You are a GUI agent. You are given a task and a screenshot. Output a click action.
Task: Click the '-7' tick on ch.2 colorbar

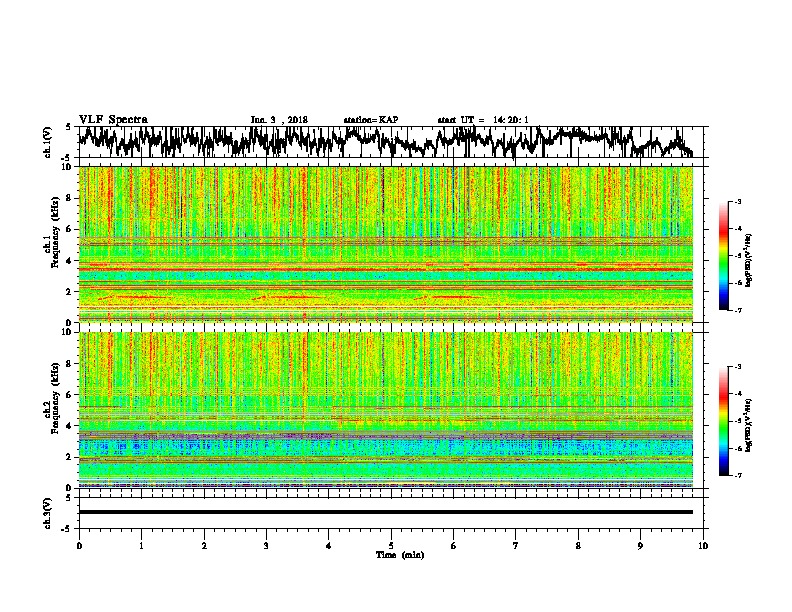(x=737, y=475)
